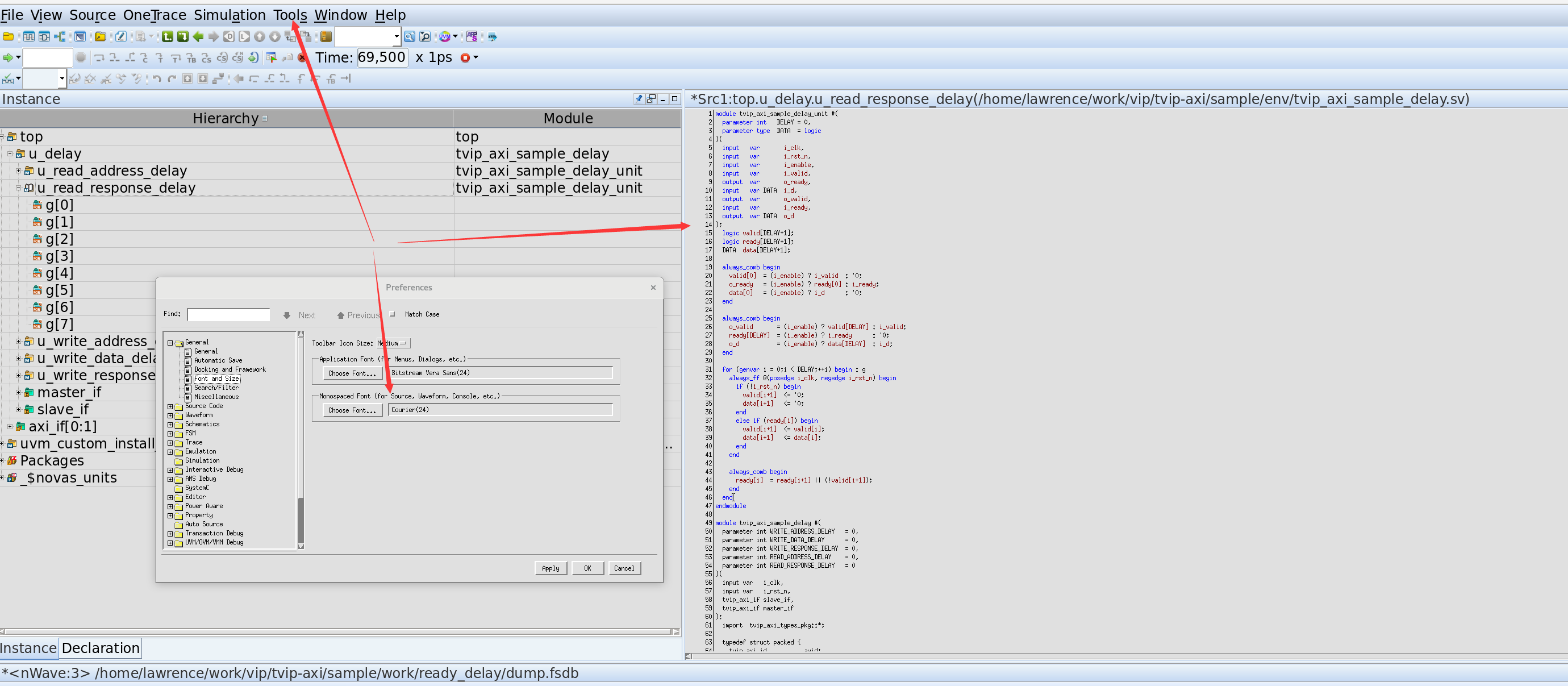The width and height of the screenshot is (1568, 686).
Task: Click the Previous up-arrow in Preferences find bar
Action: [x=341, y=315]
